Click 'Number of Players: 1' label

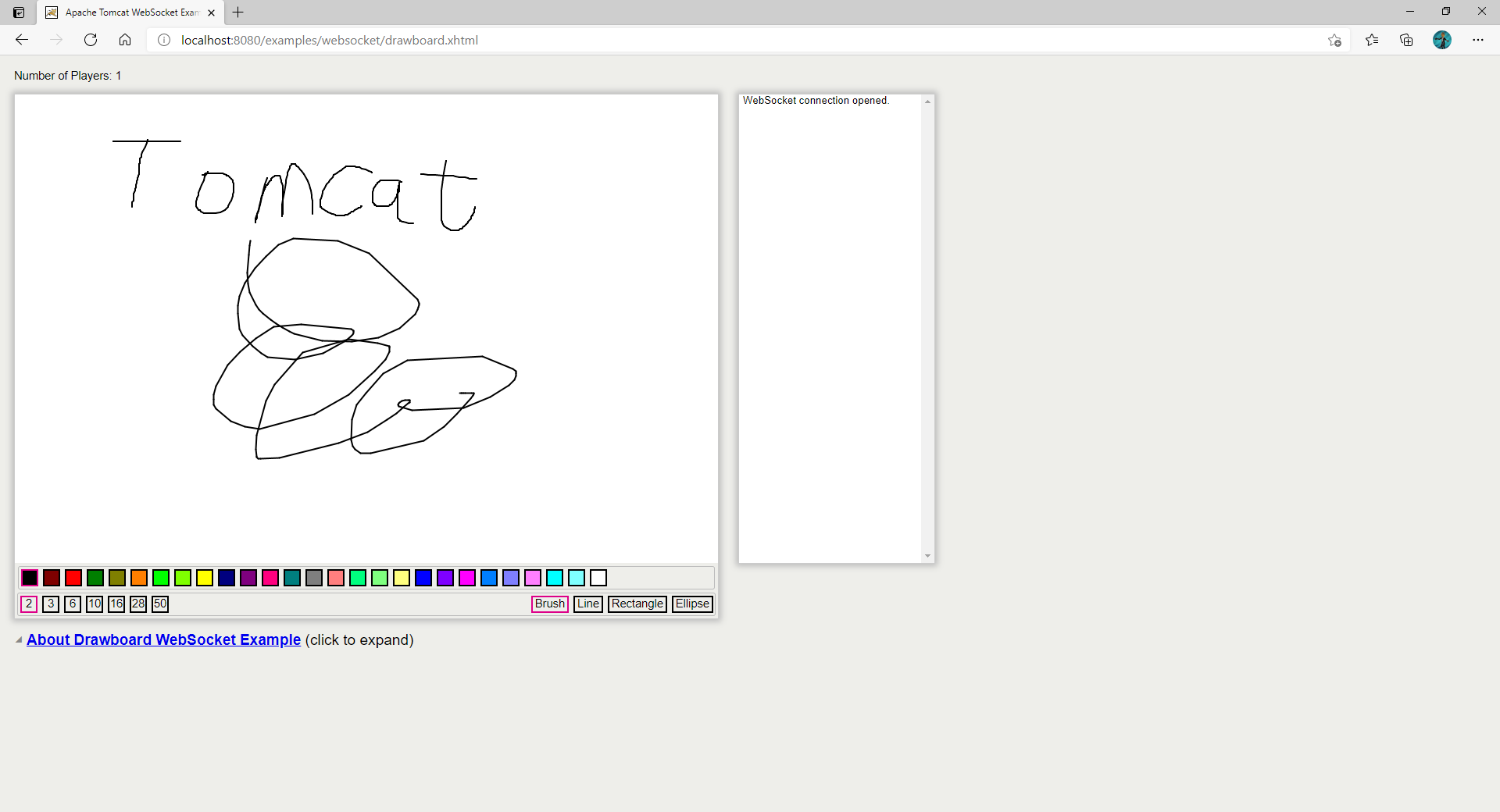tap(68, 76)
